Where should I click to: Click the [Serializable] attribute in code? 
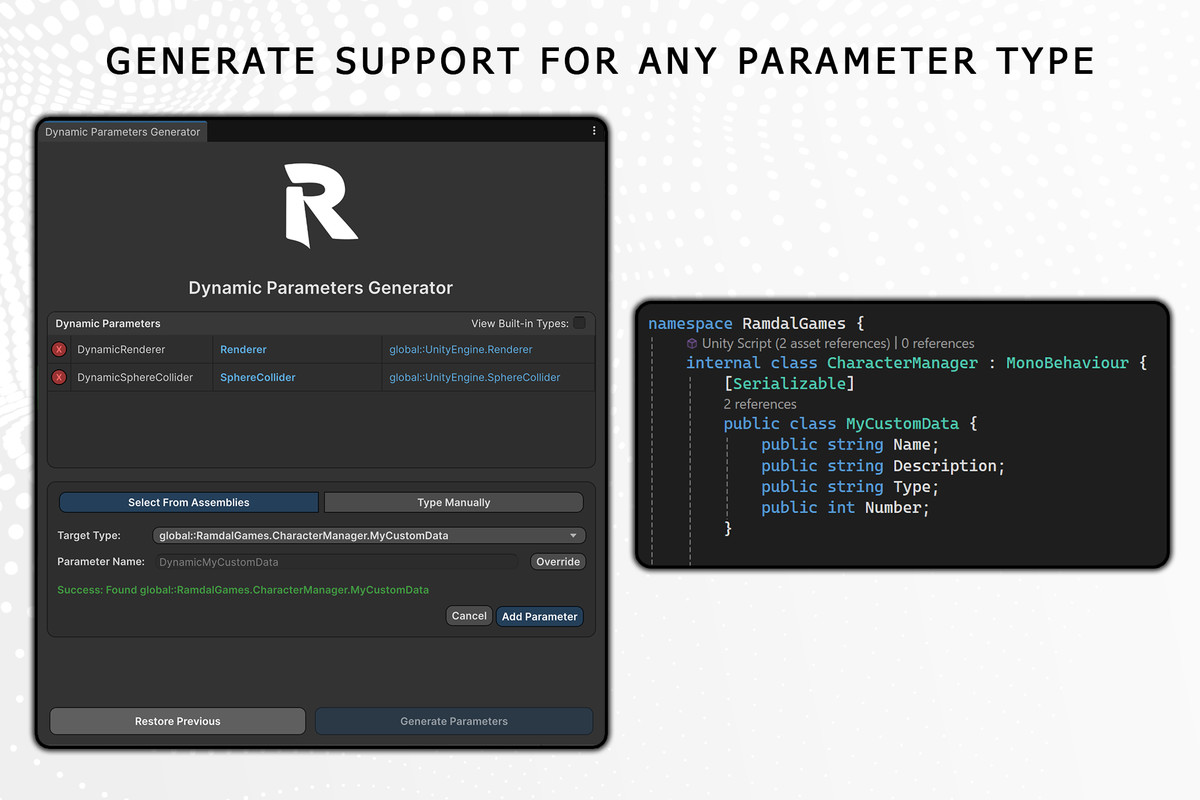[x=789, y=384]
